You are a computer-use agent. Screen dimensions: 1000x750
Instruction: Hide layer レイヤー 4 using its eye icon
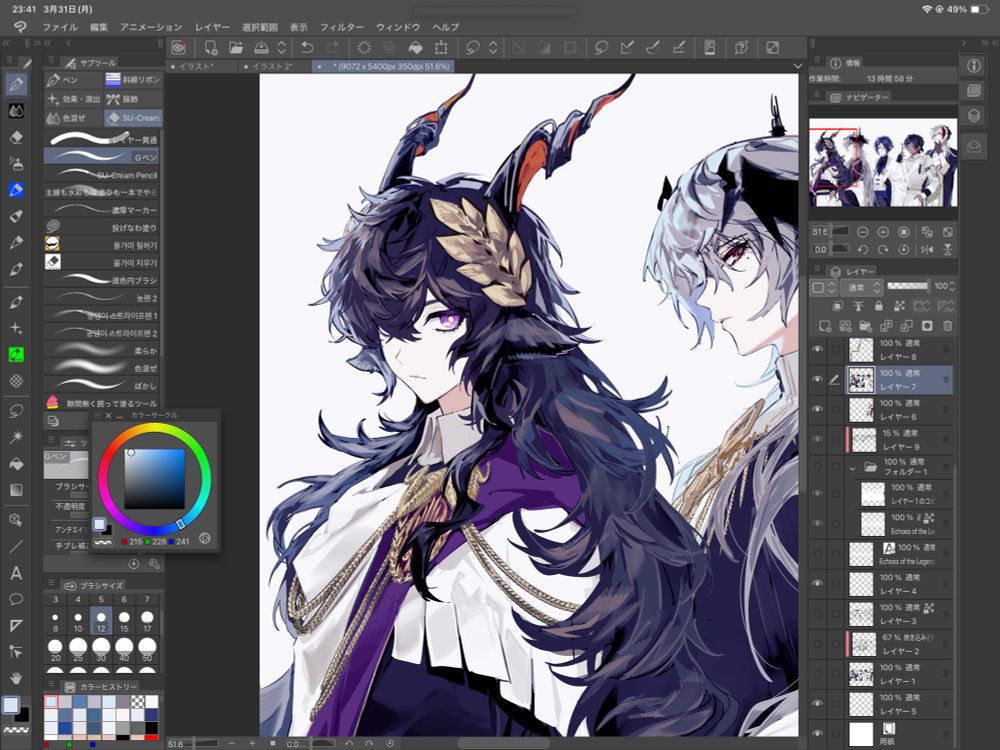click(x=818, y=584)
